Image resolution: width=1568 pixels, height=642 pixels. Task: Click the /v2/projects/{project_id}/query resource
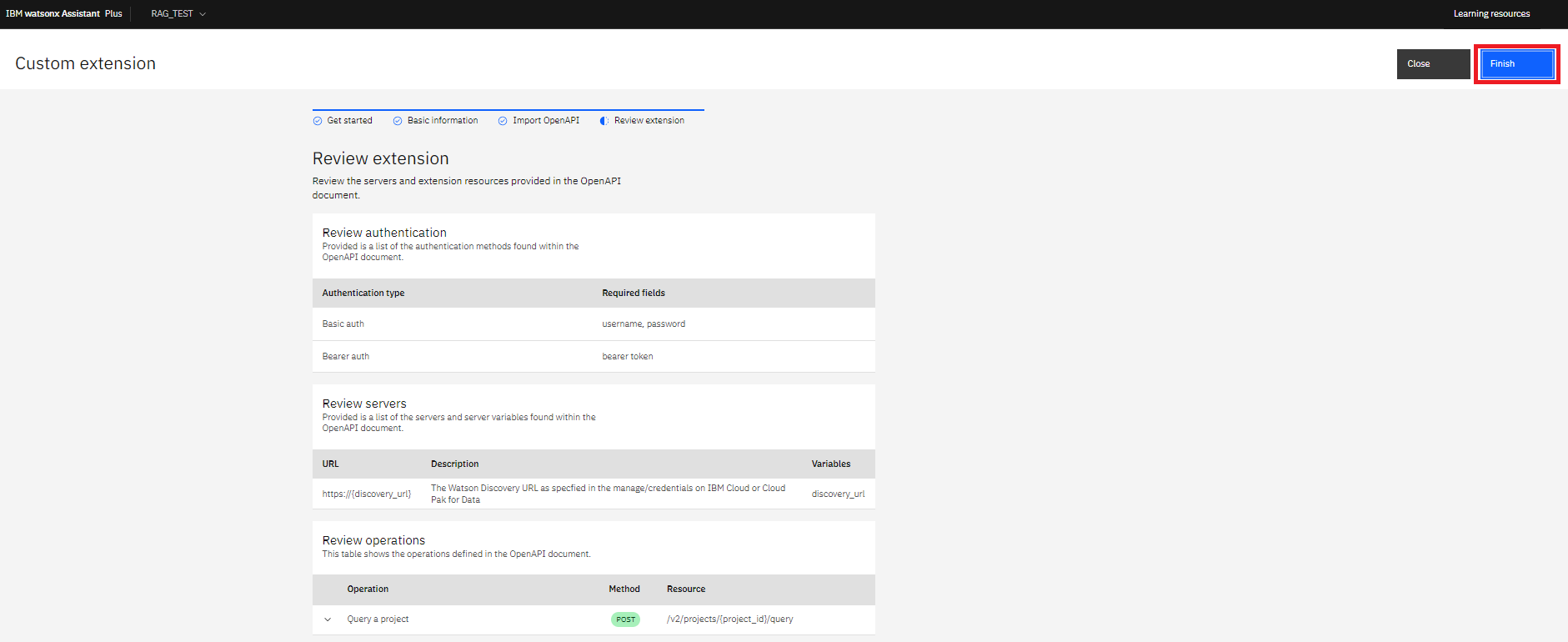tap(729, 619)
